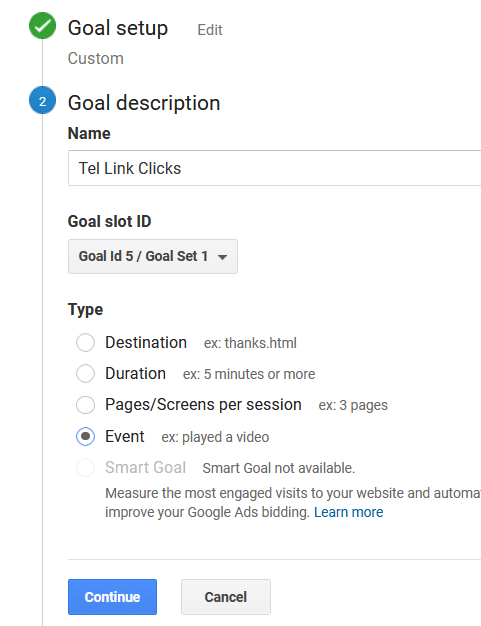Select Pages/Screens per session radio button
The width and height of the screenshot is (481, 626).
85,405
